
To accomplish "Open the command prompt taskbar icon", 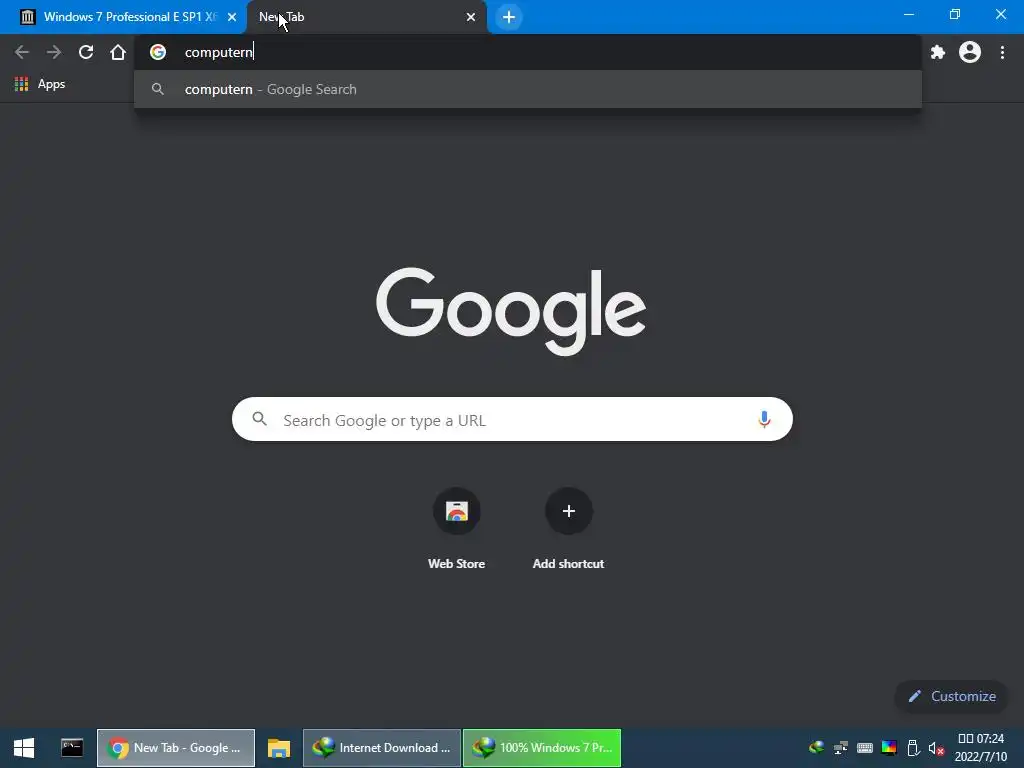I will 72,748.
